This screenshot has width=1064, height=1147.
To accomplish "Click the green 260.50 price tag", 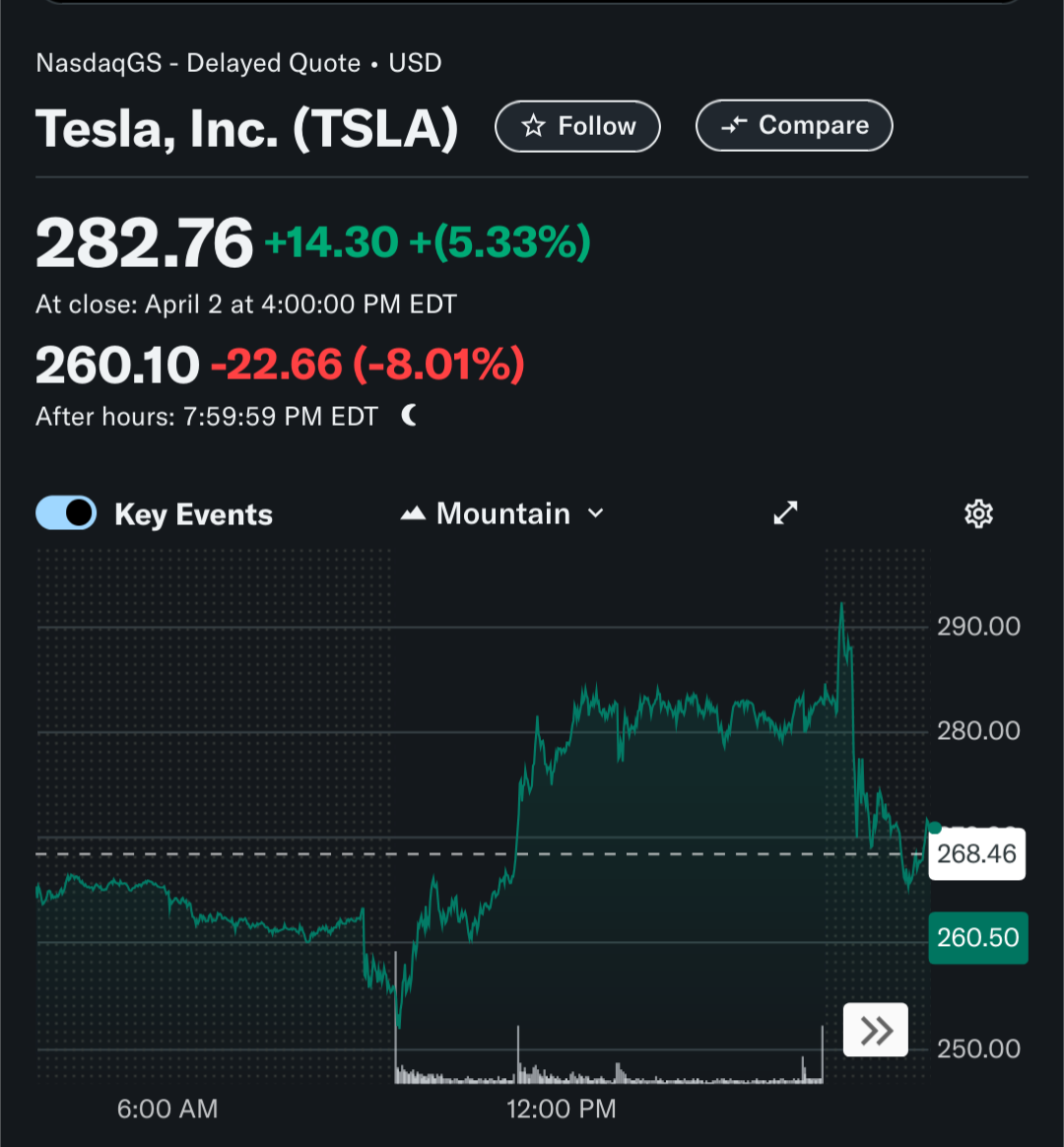I will [x=977, y=937].
